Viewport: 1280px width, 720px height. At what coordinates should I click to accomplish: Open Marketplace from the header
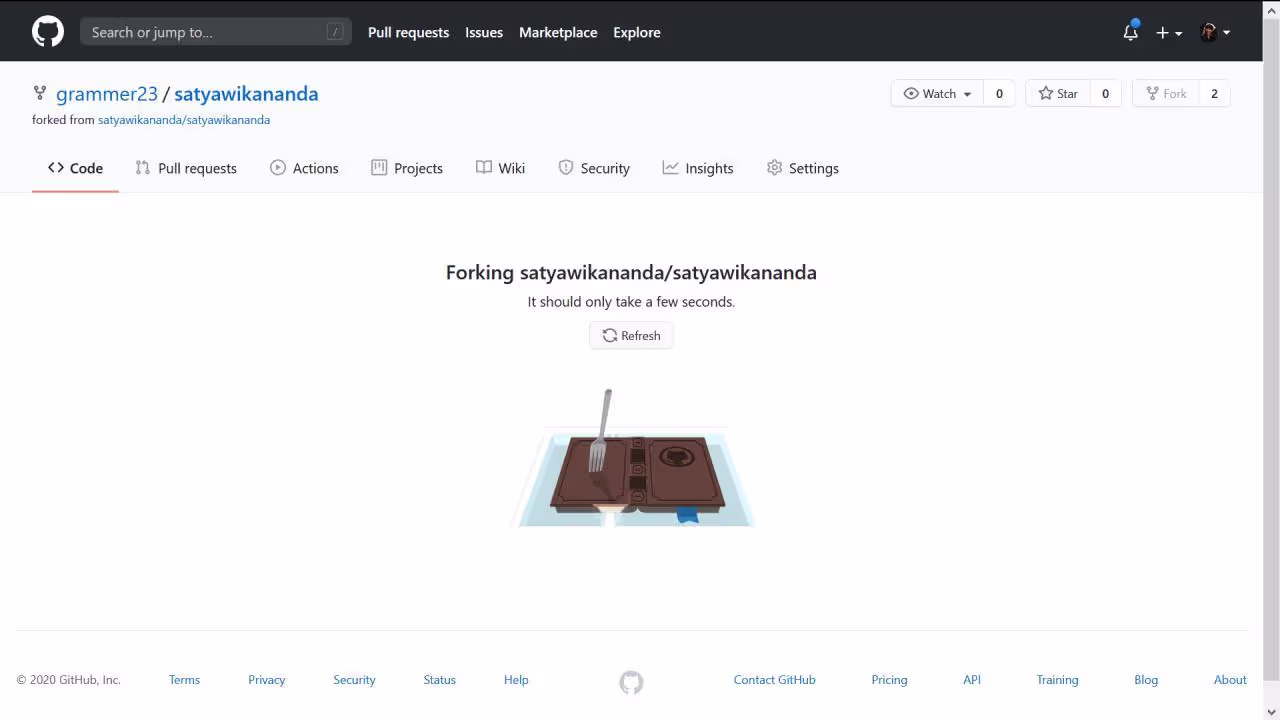558,32
